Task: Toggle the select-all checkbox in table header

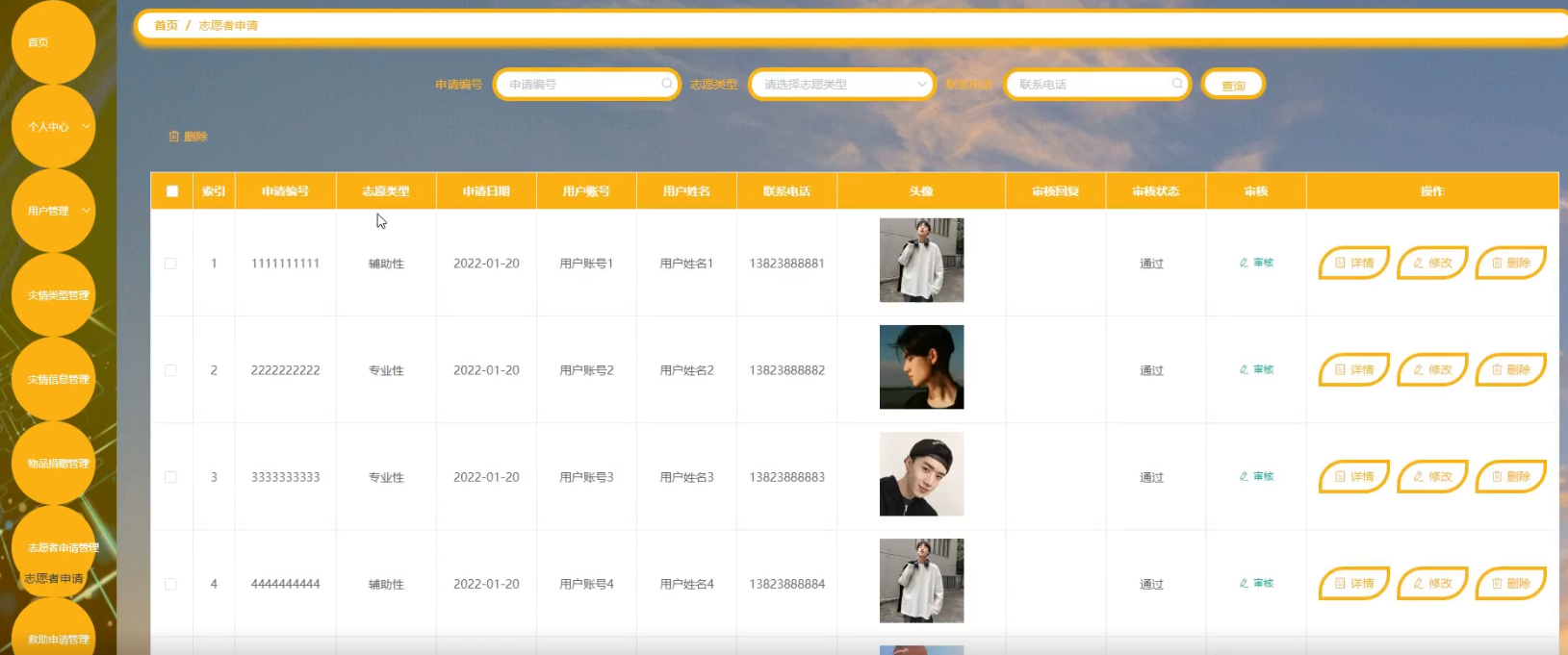Action: 172,191
